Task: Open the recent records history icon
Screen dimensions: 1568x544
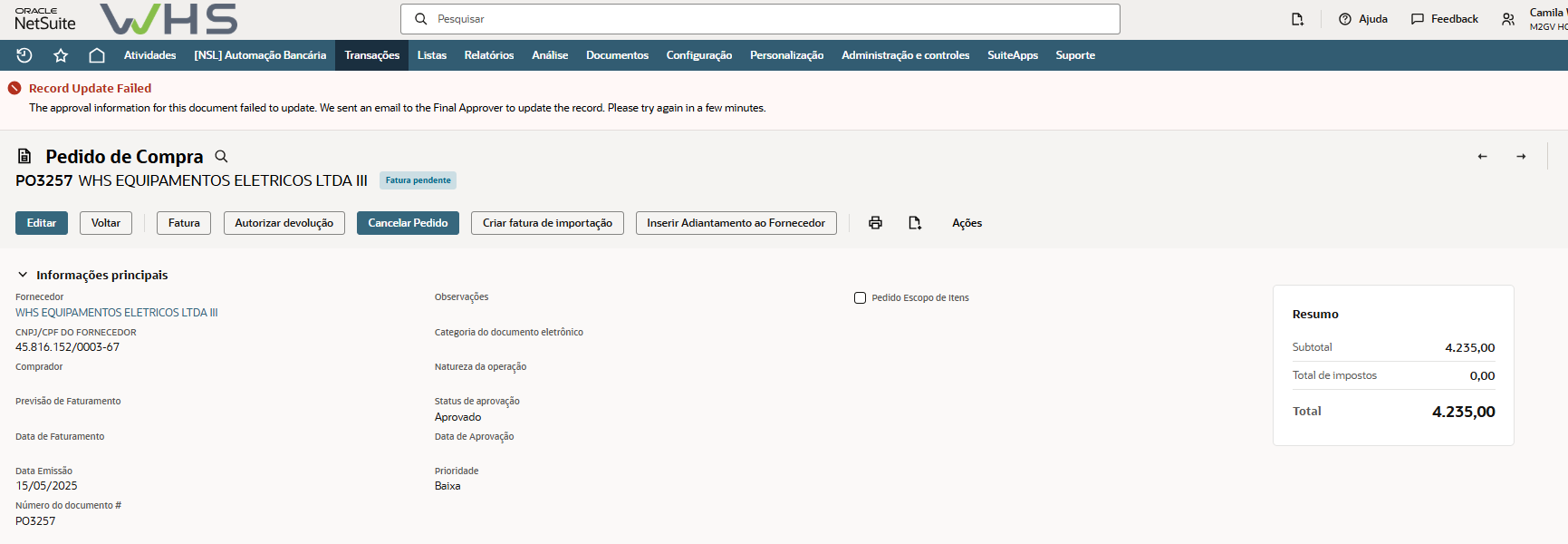Action: 24,55
